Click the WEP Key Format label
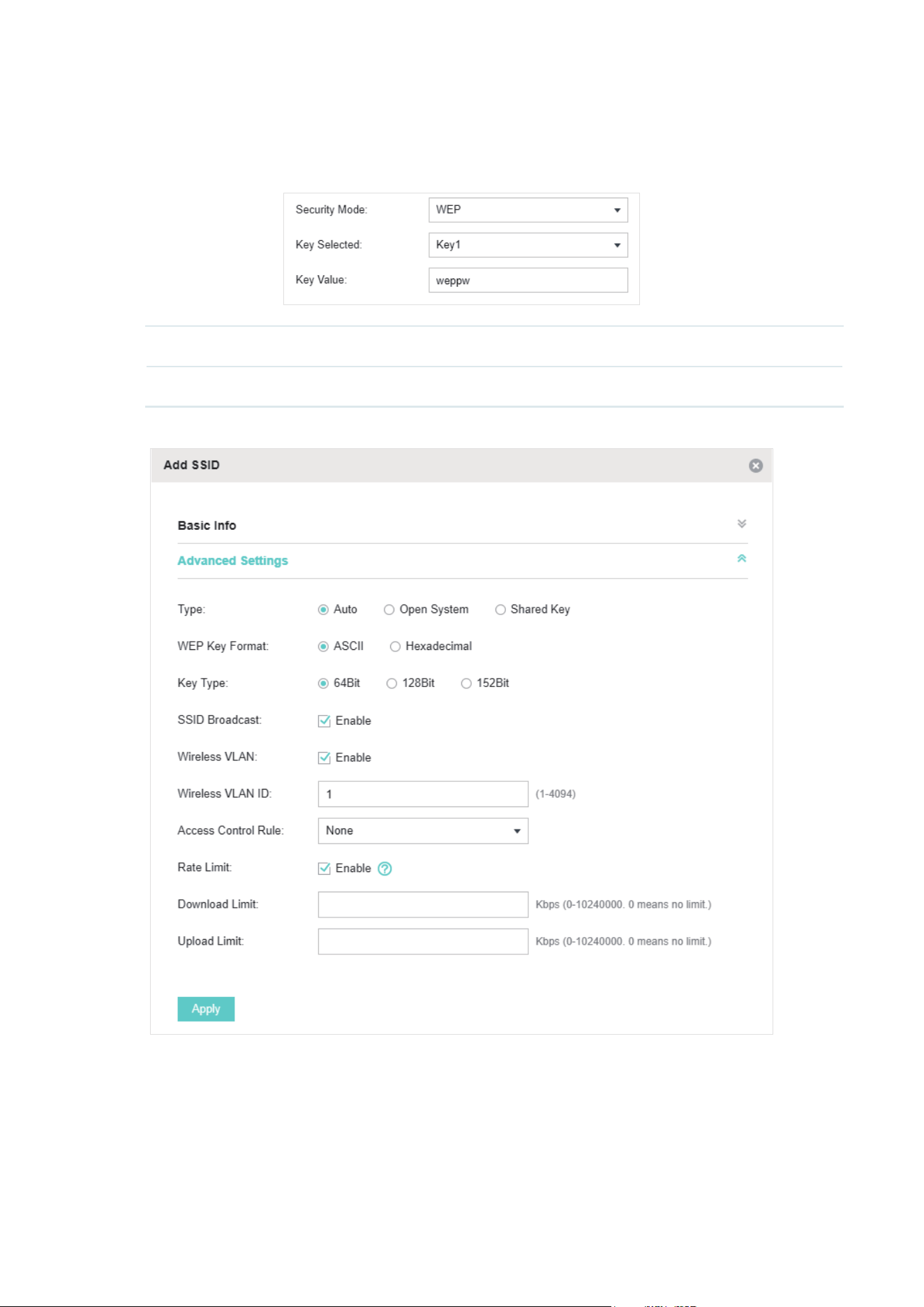The width and height of the screenshot is (924, 1307). click(x=223, y=647)
